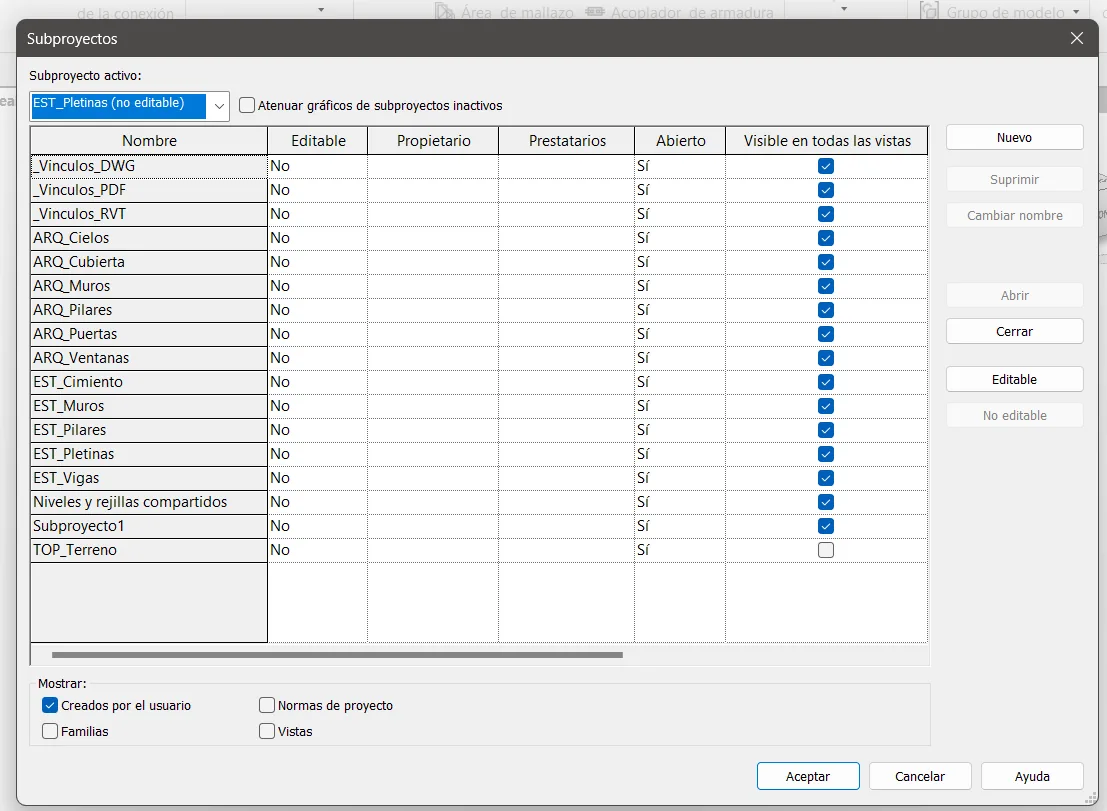Click the Prestatarios column header
Screen dimensions: 1107x811
point(567,140)
